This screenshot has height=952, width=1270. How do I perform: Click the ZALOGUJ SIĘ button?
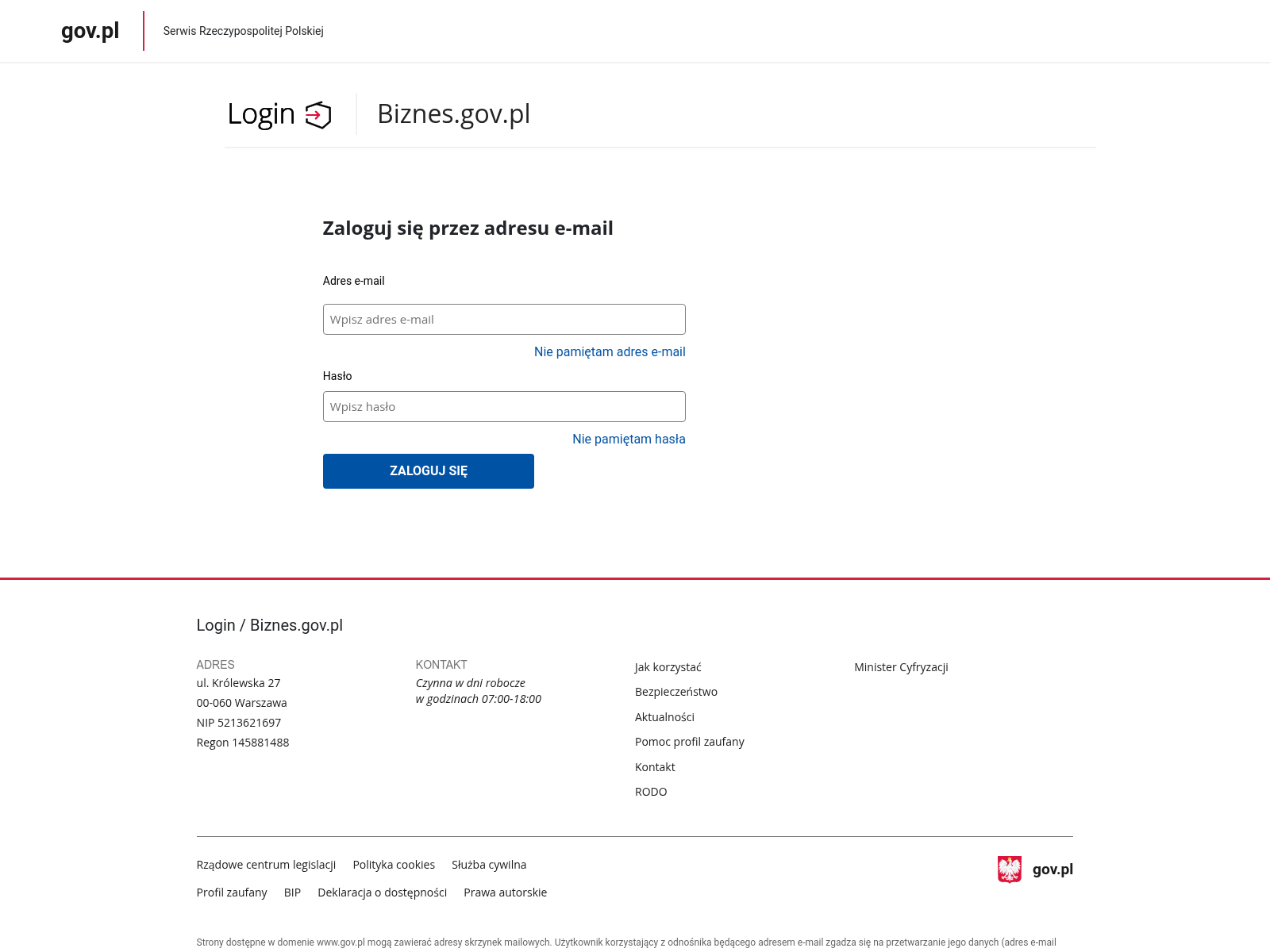(x=429, y=471)
